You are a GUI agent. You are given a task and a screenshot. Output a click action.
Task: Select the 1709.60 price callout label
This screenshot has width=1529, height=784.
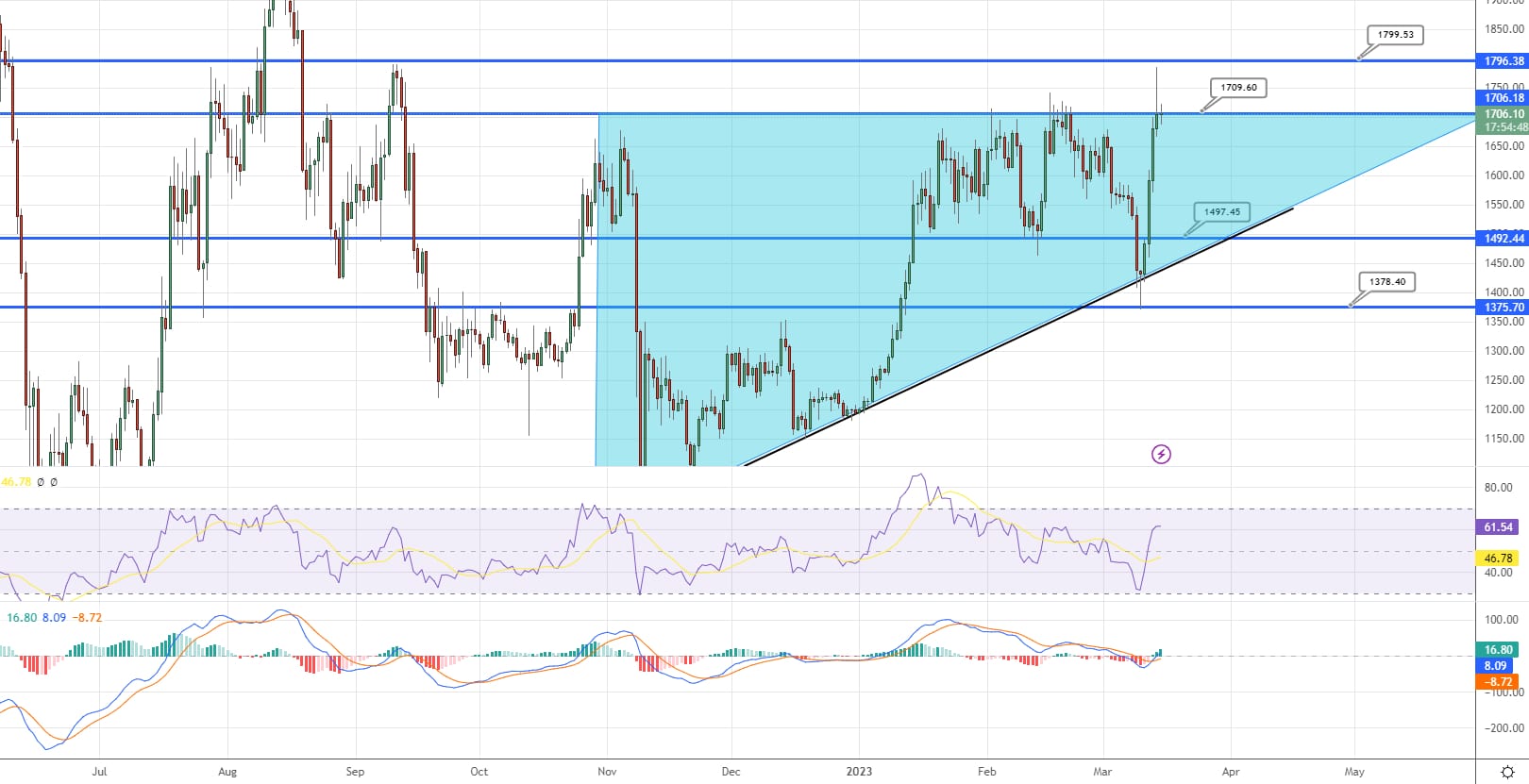(x=1238, y=88)
